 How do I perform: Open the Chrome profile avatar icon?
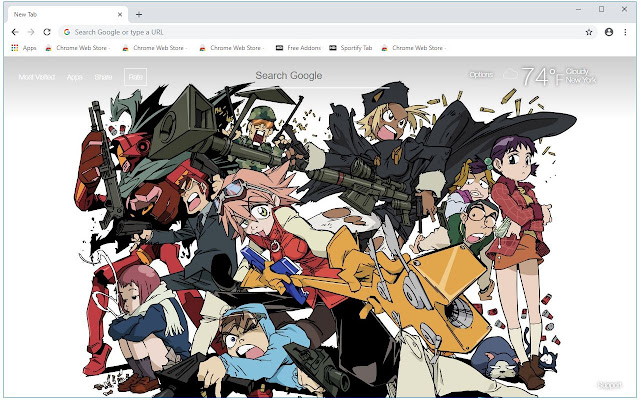[x=609, y=32]
